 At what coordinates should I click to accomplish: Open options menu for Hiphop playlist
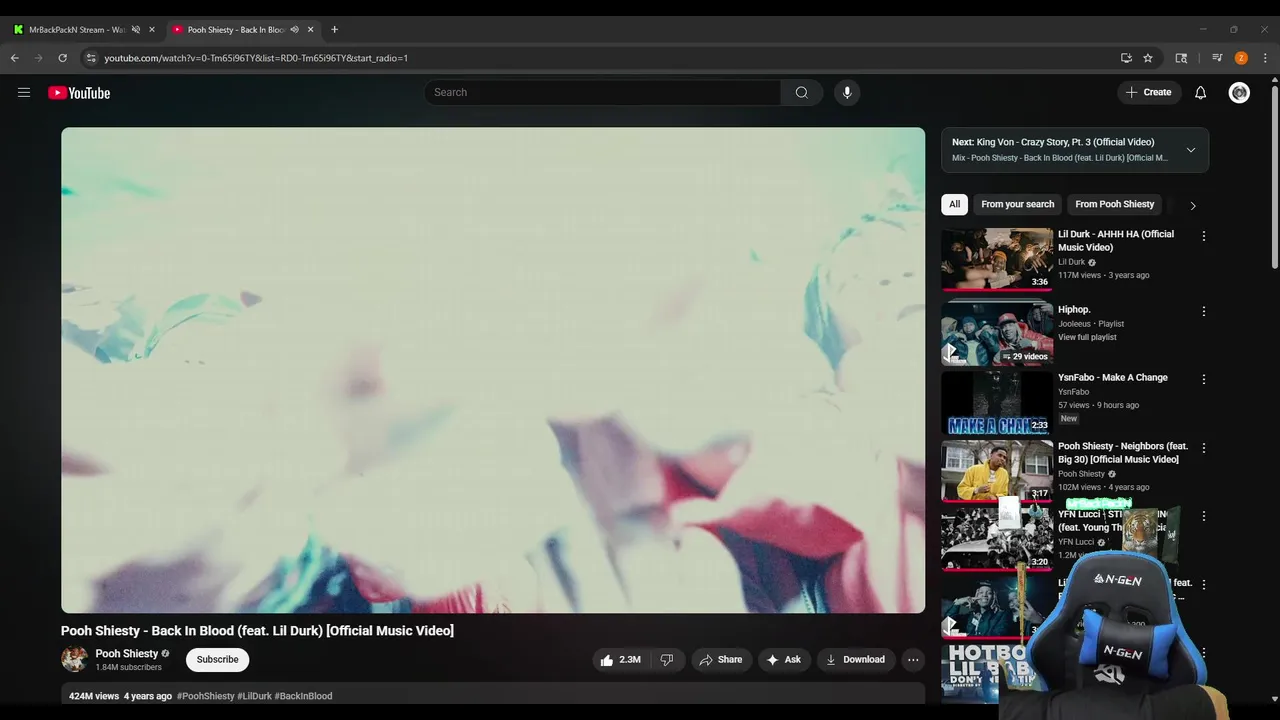click(1204, 311)
